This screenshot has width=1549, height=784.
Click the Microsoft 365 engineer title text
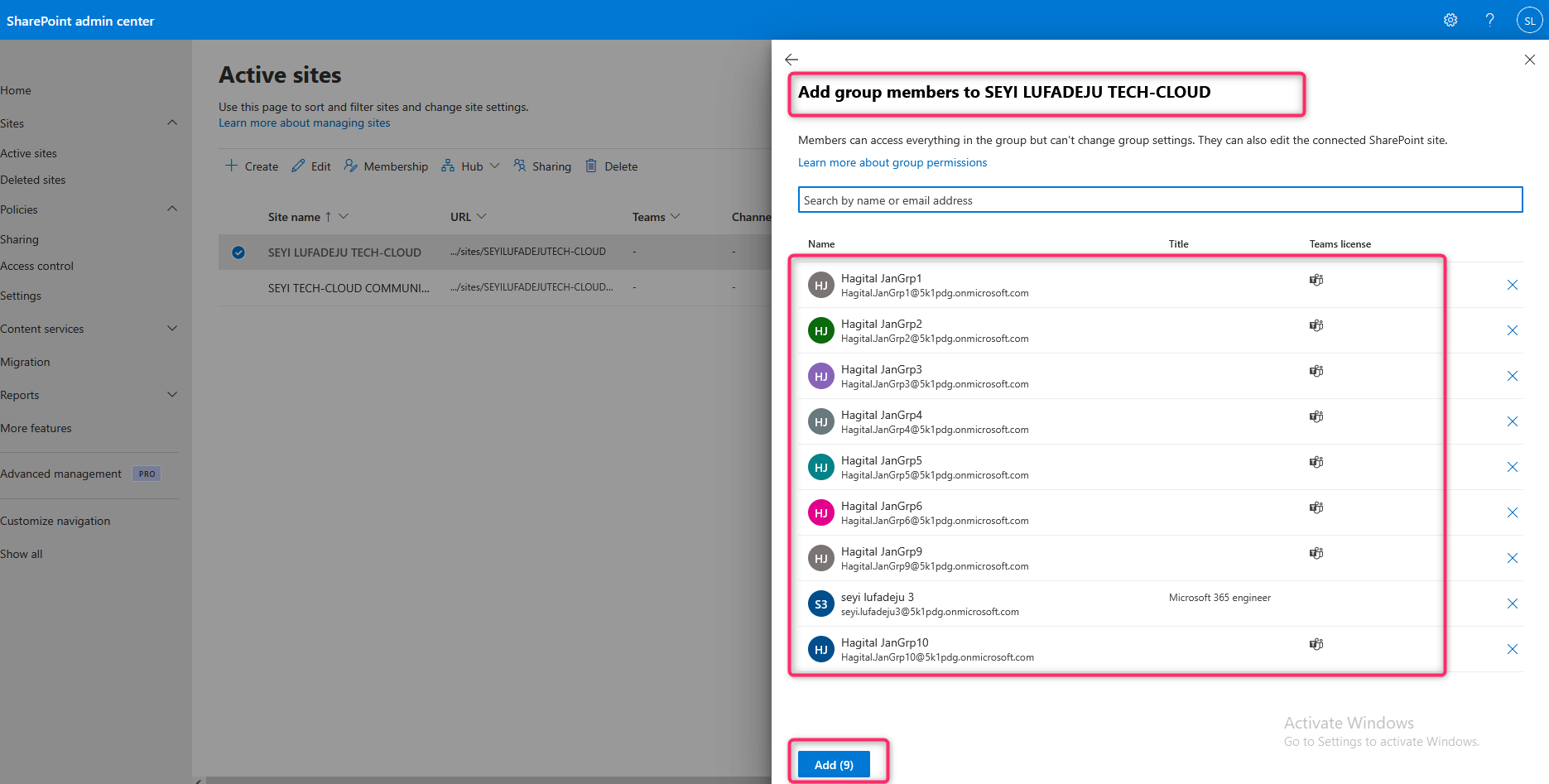pos(1219,598)
